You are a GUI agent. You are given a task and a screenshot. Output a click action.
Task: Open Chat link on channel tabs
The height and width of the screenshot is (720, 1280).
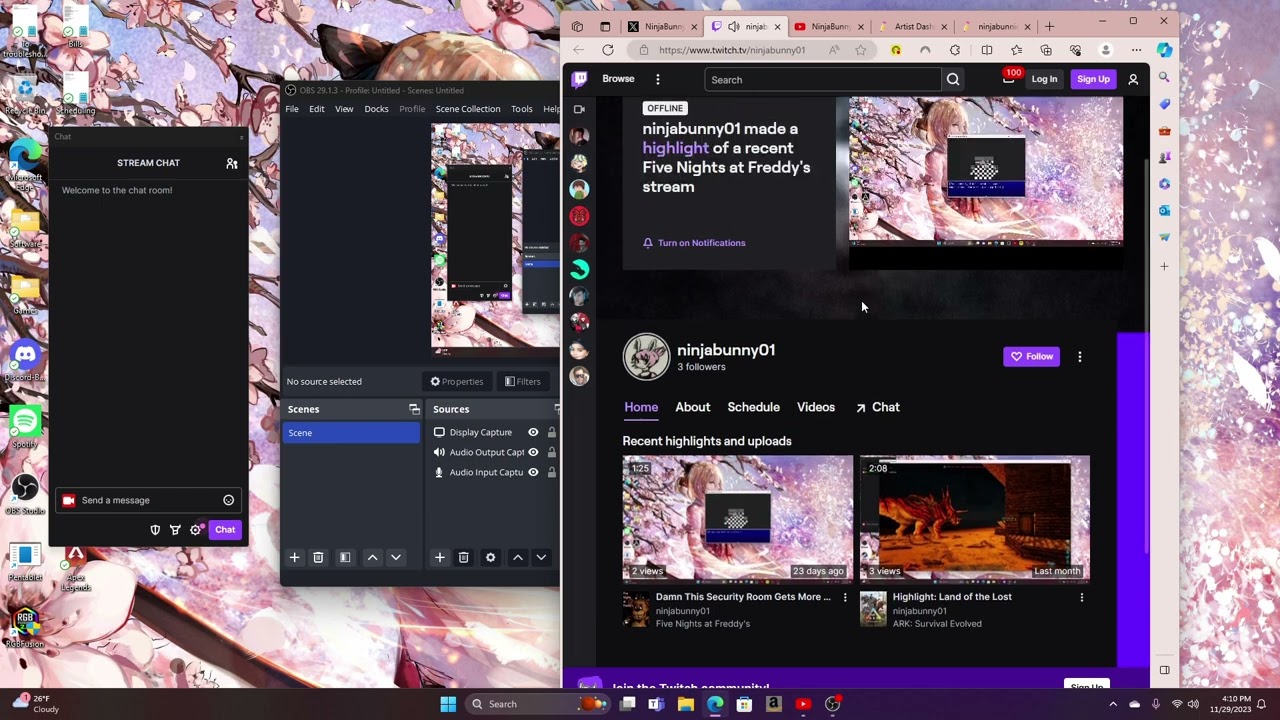pyautogui.click(x=877, y=407)
